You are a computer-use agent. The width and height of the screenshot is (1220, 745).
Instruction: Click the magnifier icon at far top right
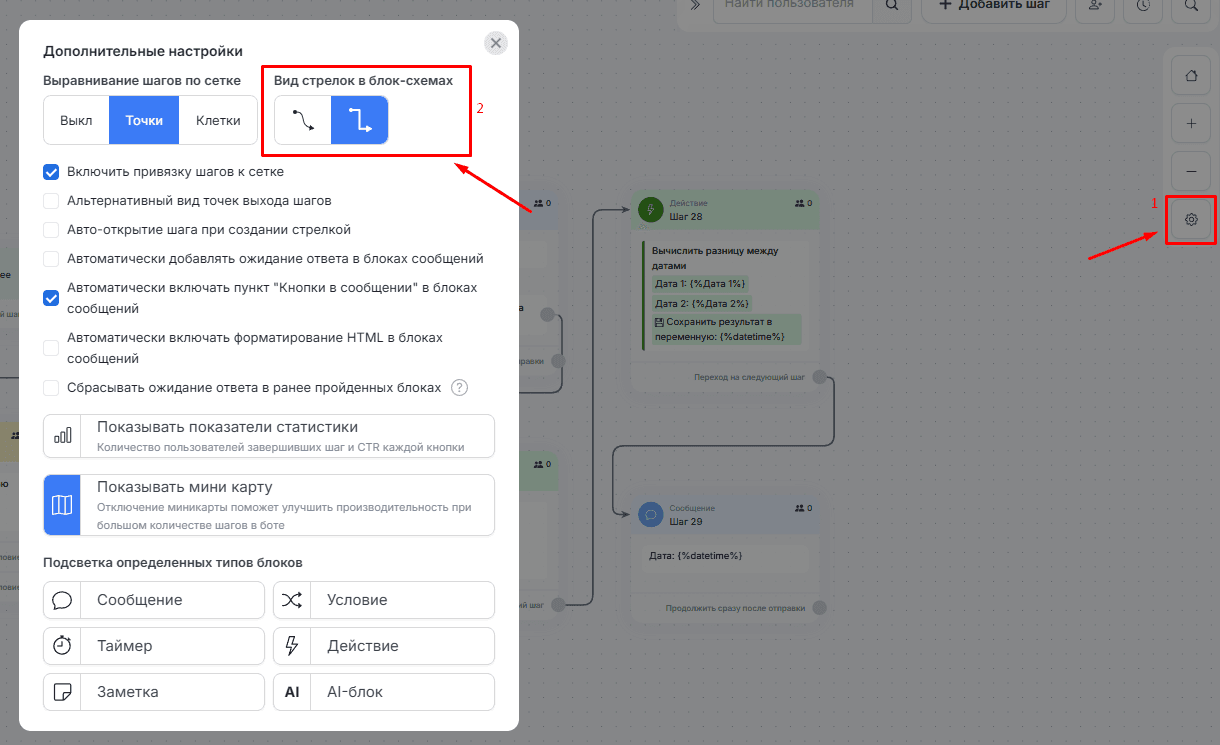[1191, 5]
